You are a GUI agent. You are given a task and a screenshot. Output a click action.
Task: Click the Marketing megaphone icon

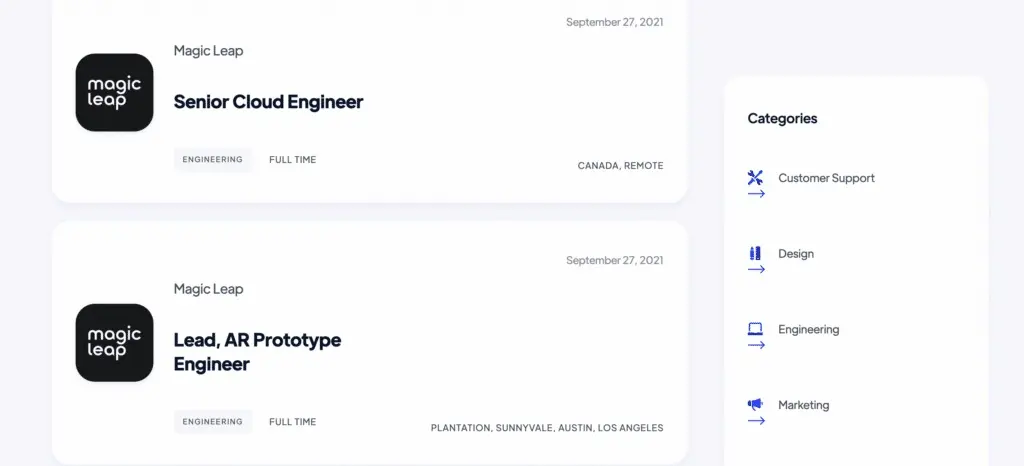click(755, 405)
